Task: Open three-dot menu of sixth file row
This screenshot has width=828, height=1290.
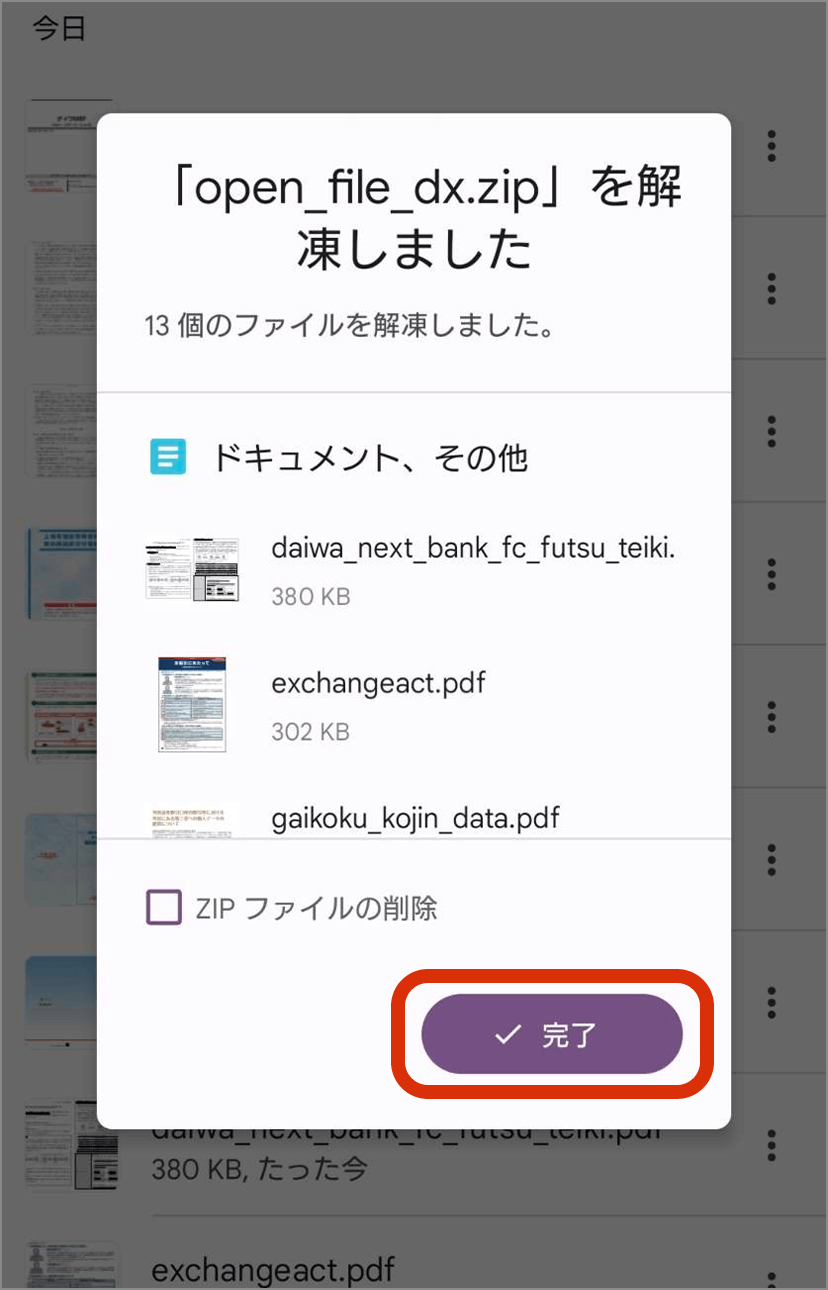Action: point(771,858)
